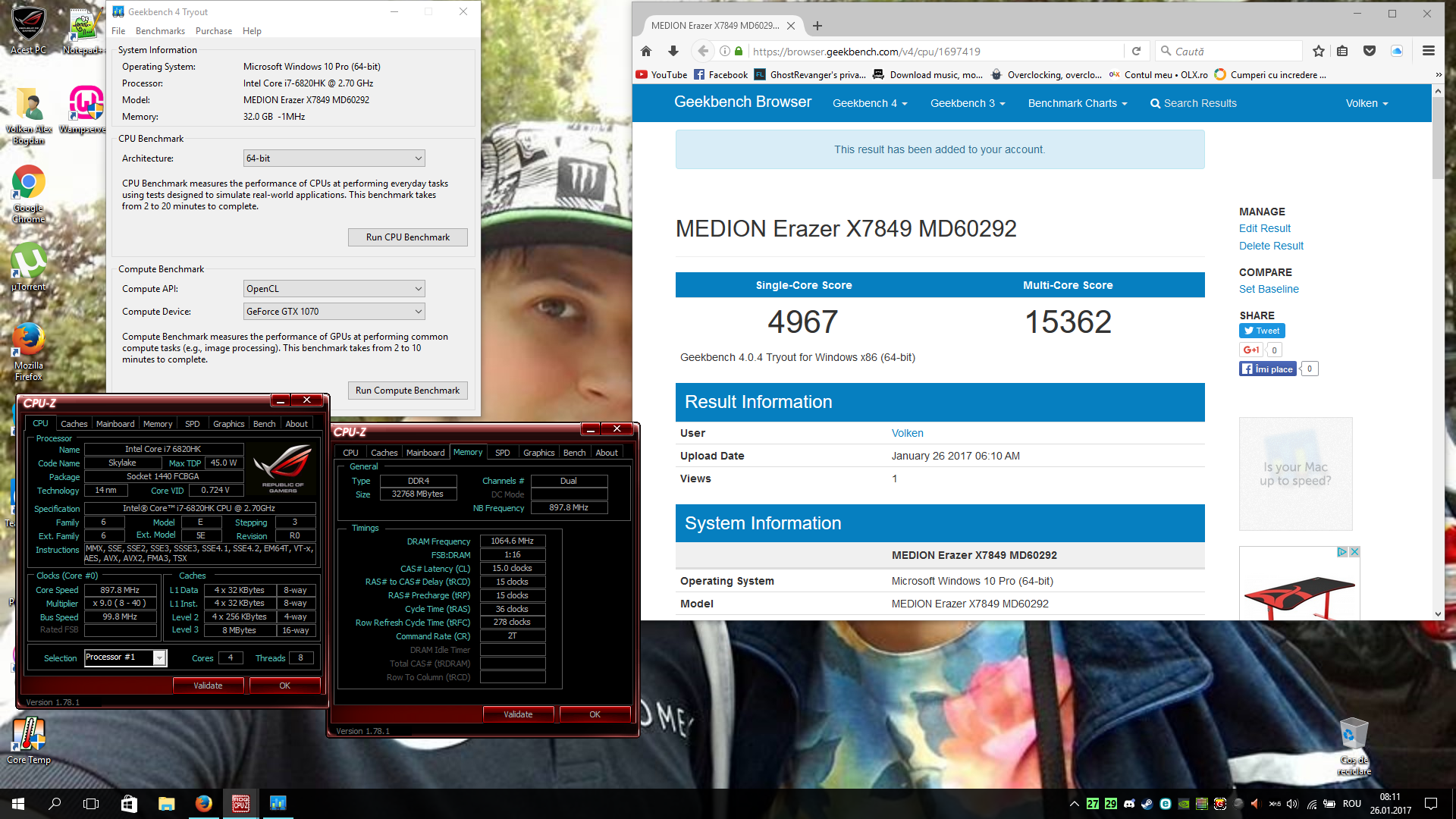Click the Pocket icon in Firefox toolbar
Image resolution: width=1456 pixels, height=819 pixels.
click(x=1370, y=52)
